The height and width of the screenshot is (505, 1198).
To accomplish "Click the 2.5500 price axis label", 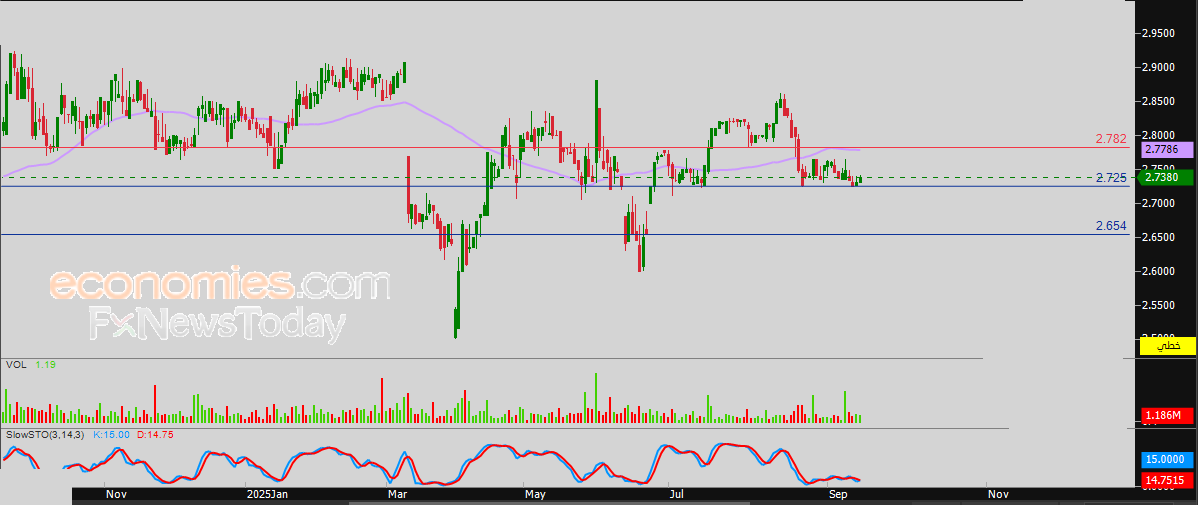I will 1158,305.
